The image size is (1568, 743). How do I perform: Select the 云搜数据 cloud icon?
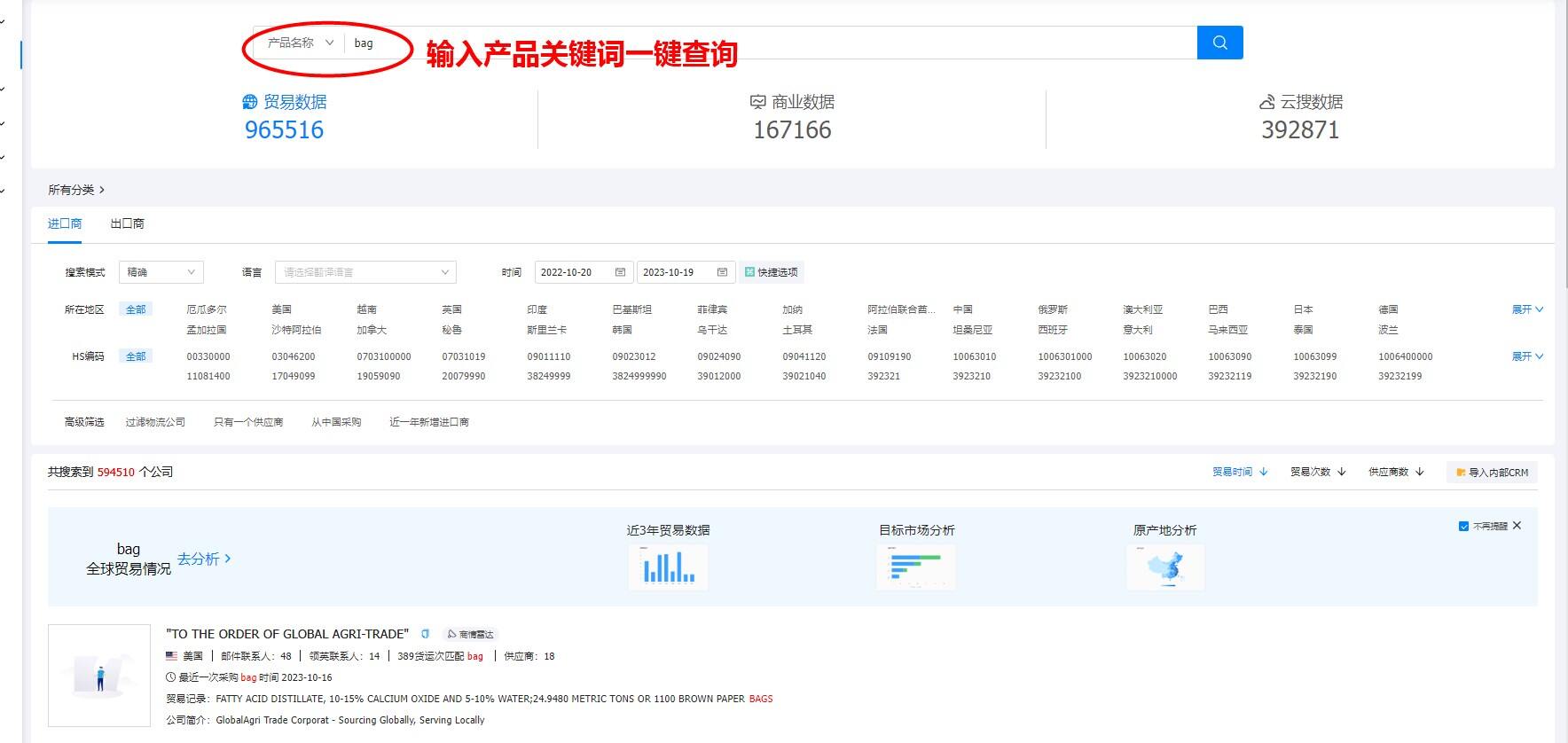pyautogui.click(x=1266, y=102)
